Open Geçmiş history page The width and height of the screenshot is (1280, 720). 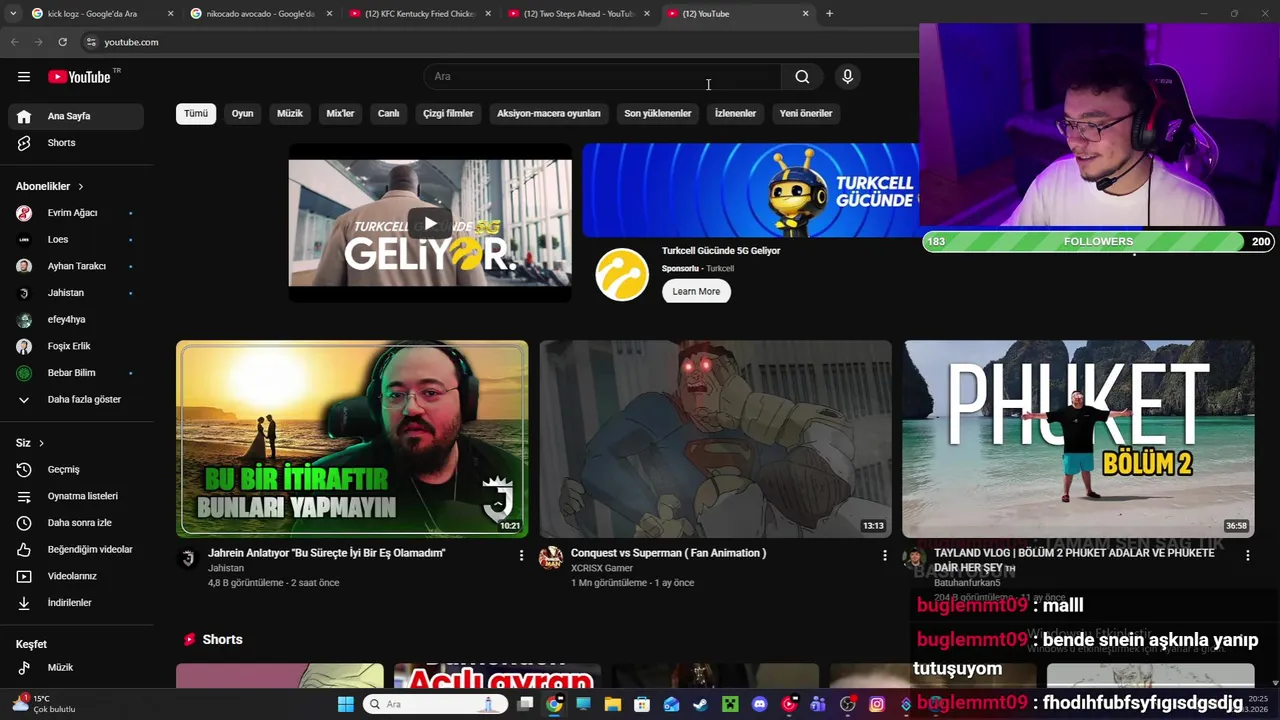tap(76, 470)
